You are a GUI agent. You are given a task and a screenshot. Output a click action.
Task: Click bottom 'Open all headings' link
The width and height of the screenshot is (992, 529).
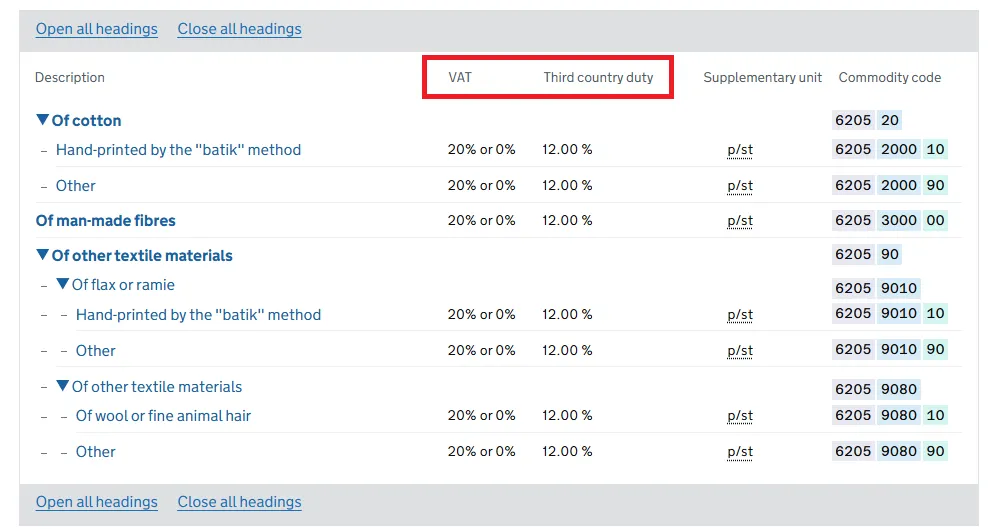[96, 502]
